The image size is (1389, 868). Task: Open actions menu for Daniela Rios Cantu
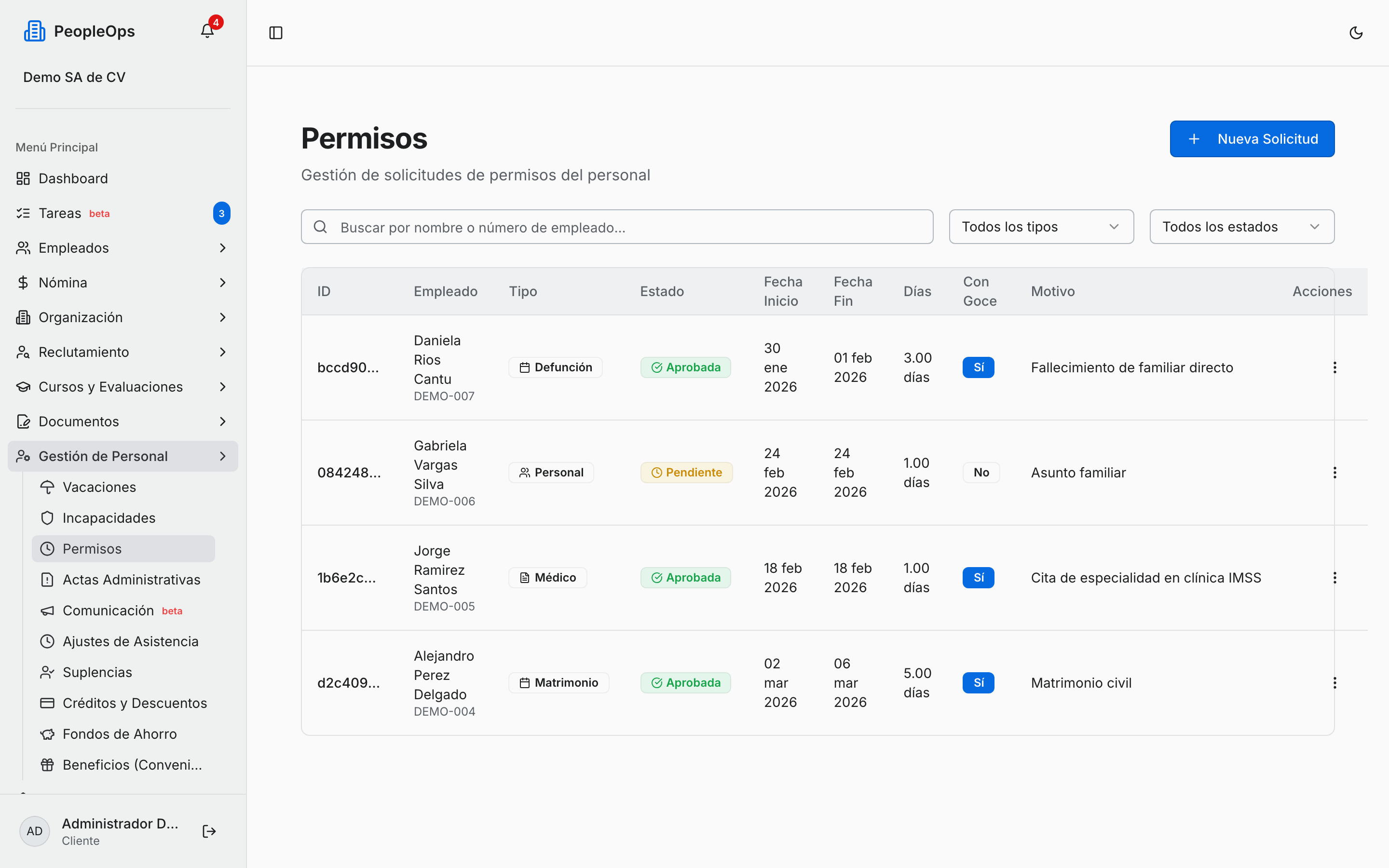[x=1335, y=367]
